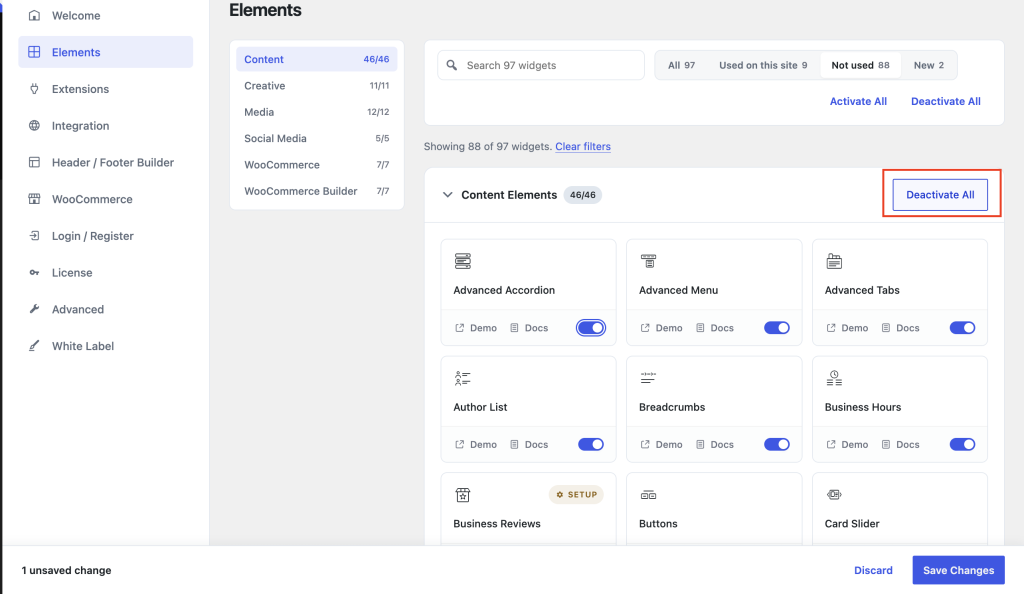Click Save Changes button
The image size is (1024, 594).
click(x=958, y=570)
